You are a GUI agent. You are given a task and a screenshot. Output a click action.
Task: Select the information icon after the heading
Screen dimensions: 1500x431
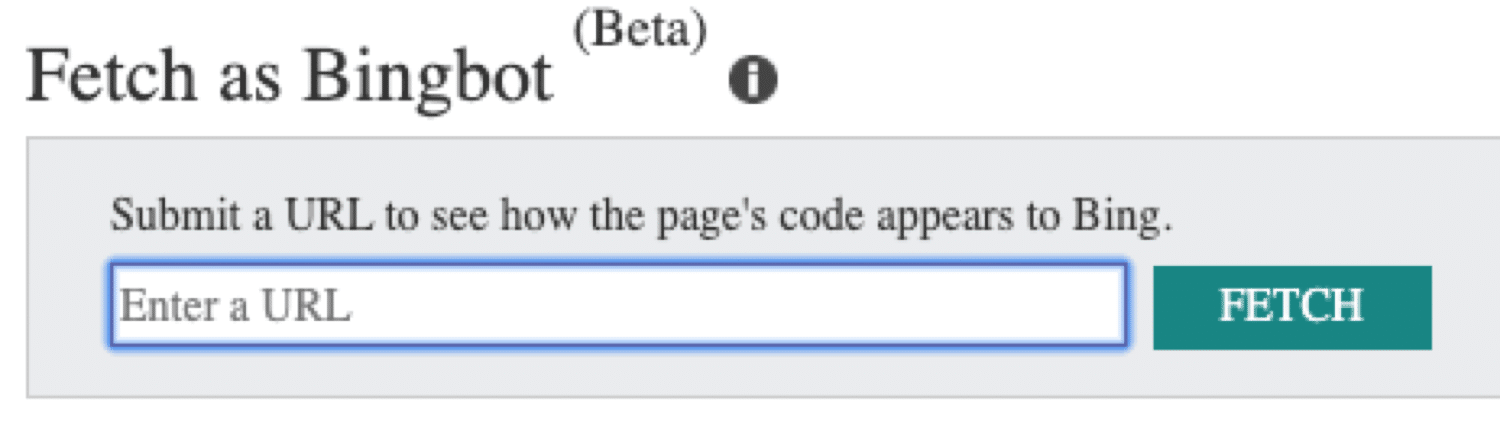tap(753, 81)
